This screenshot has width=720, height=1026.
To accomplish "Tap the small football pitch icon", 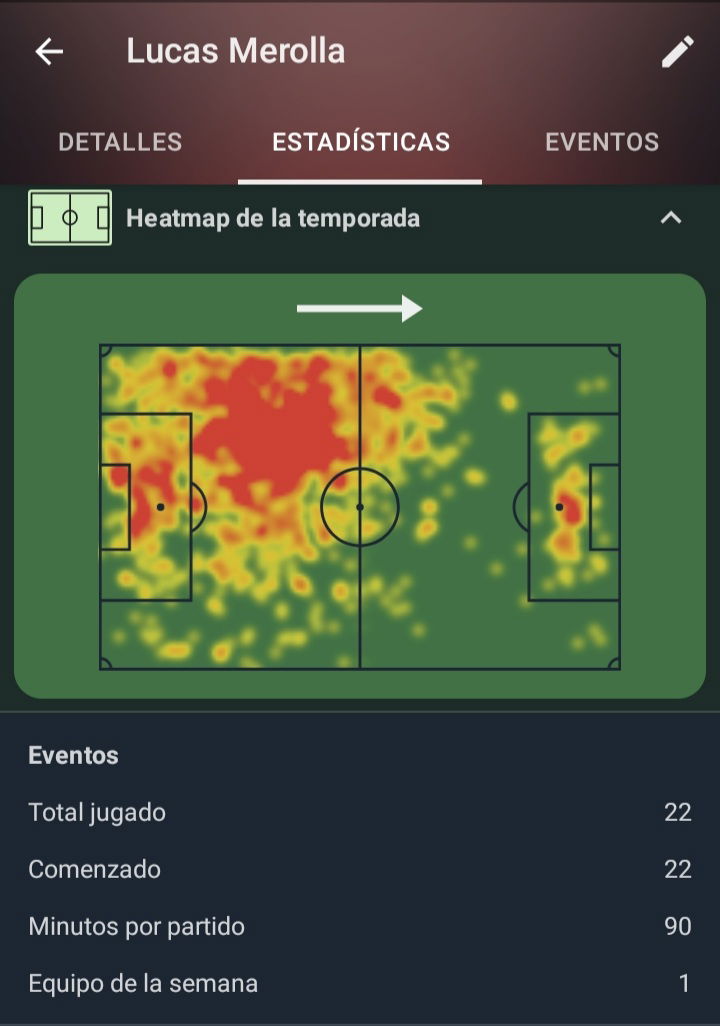I will click(x=70, y=218).
